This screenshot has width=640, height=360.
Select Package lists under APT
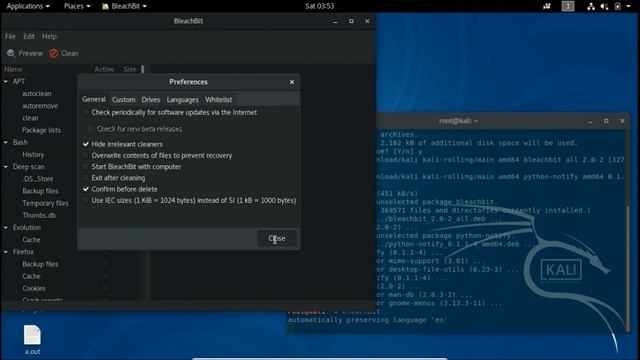pyautogui.click(x=41, y=130)
